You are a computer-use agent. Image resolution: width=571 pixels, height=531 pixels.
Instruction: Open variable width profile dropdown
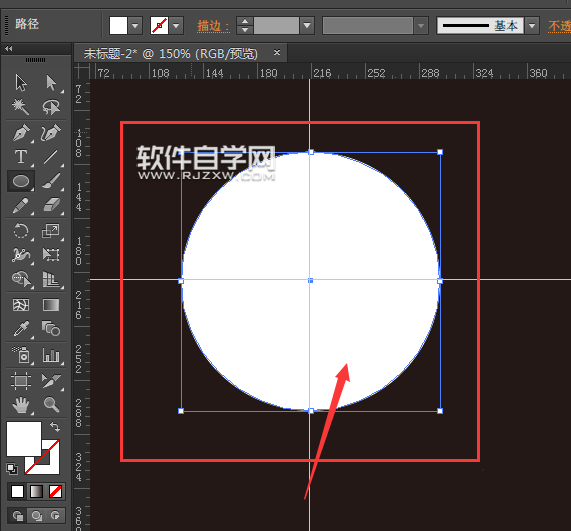pos(421,25)
